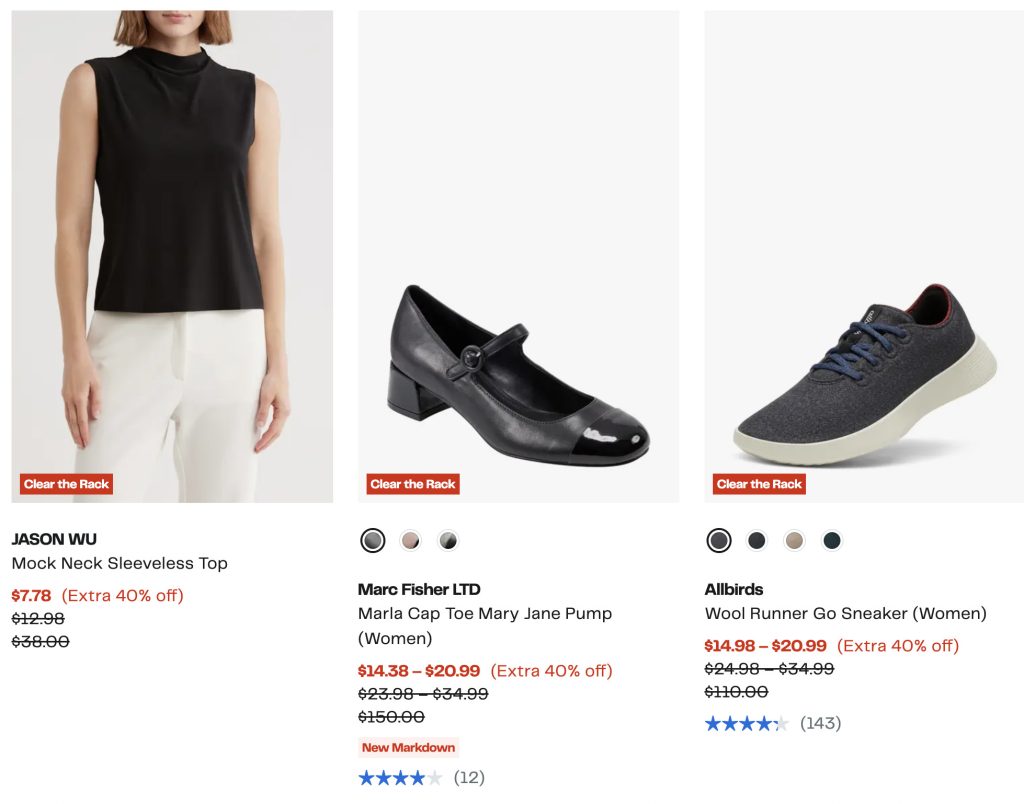Choose the beige swatch for Marla pump

(410, 541)
